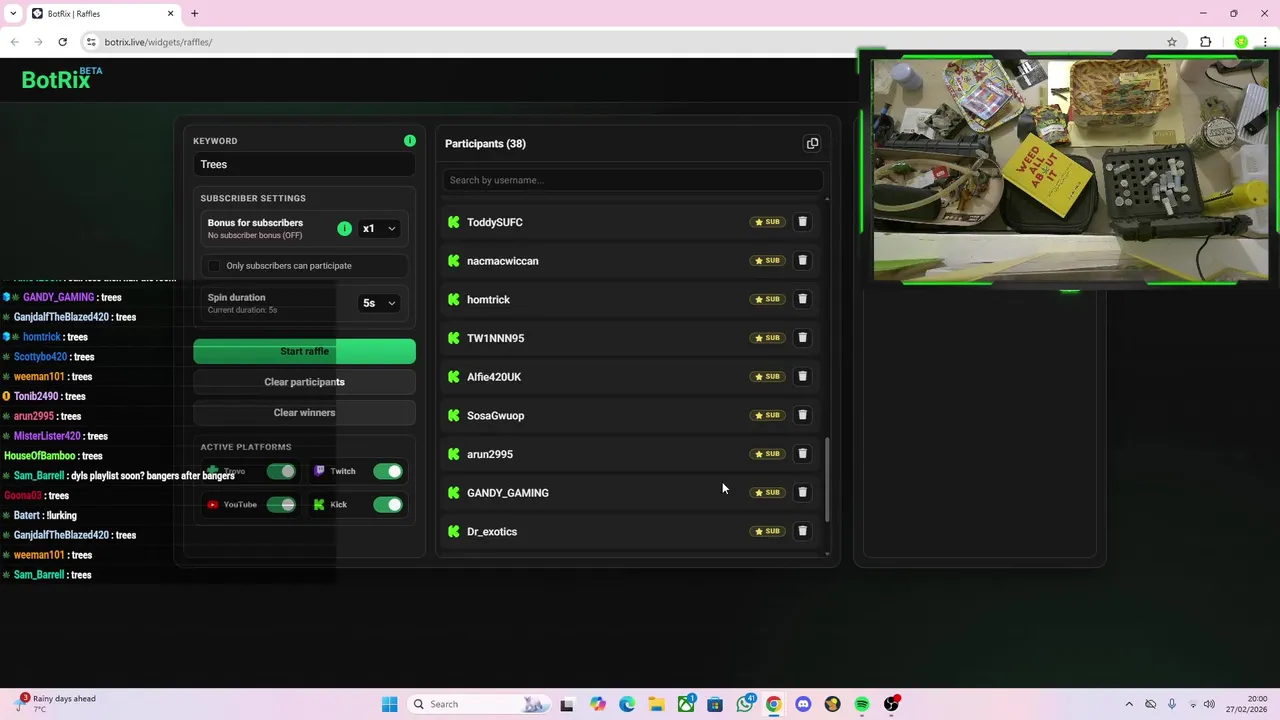The height and width of the screenshot is (720, 1280).
Task: Reload the botrix.live page
Action: pyautogui.click(x=62, y=42)
